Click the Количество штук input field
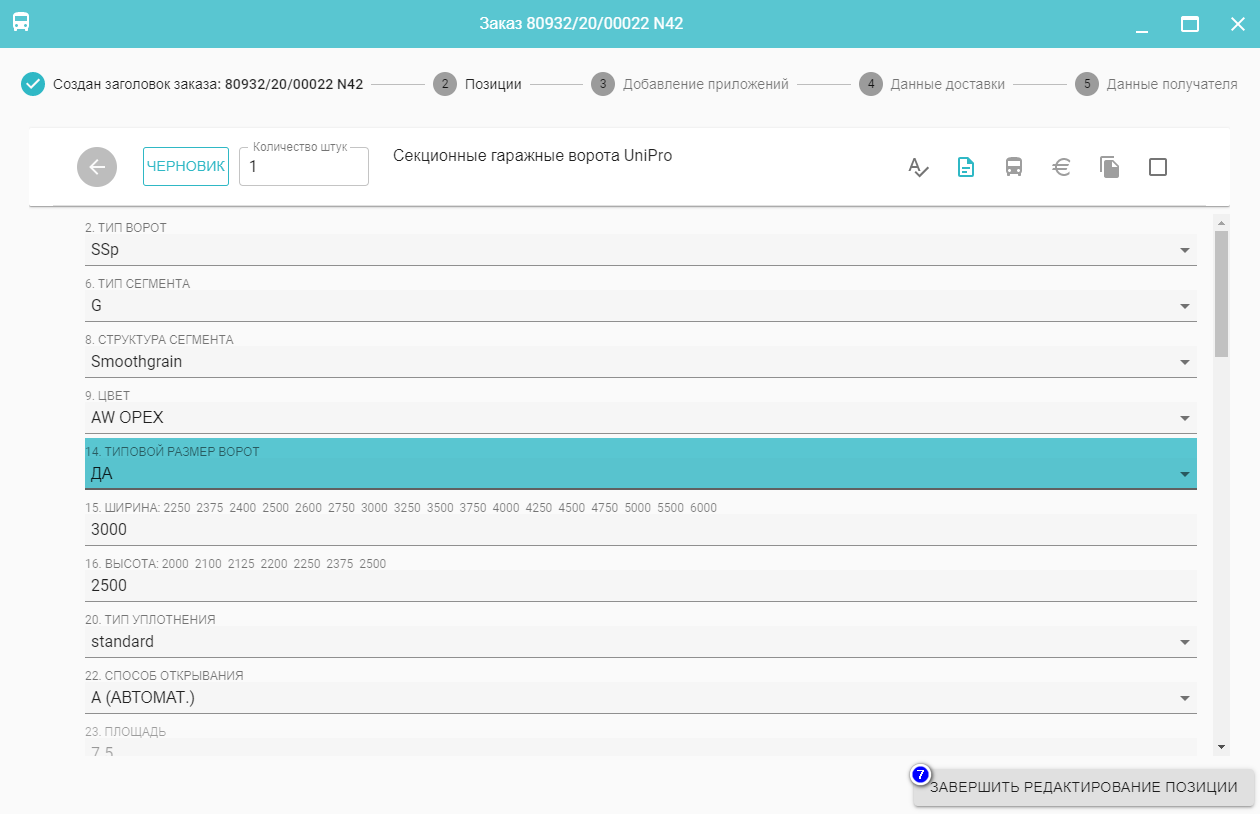 (303, 167)
